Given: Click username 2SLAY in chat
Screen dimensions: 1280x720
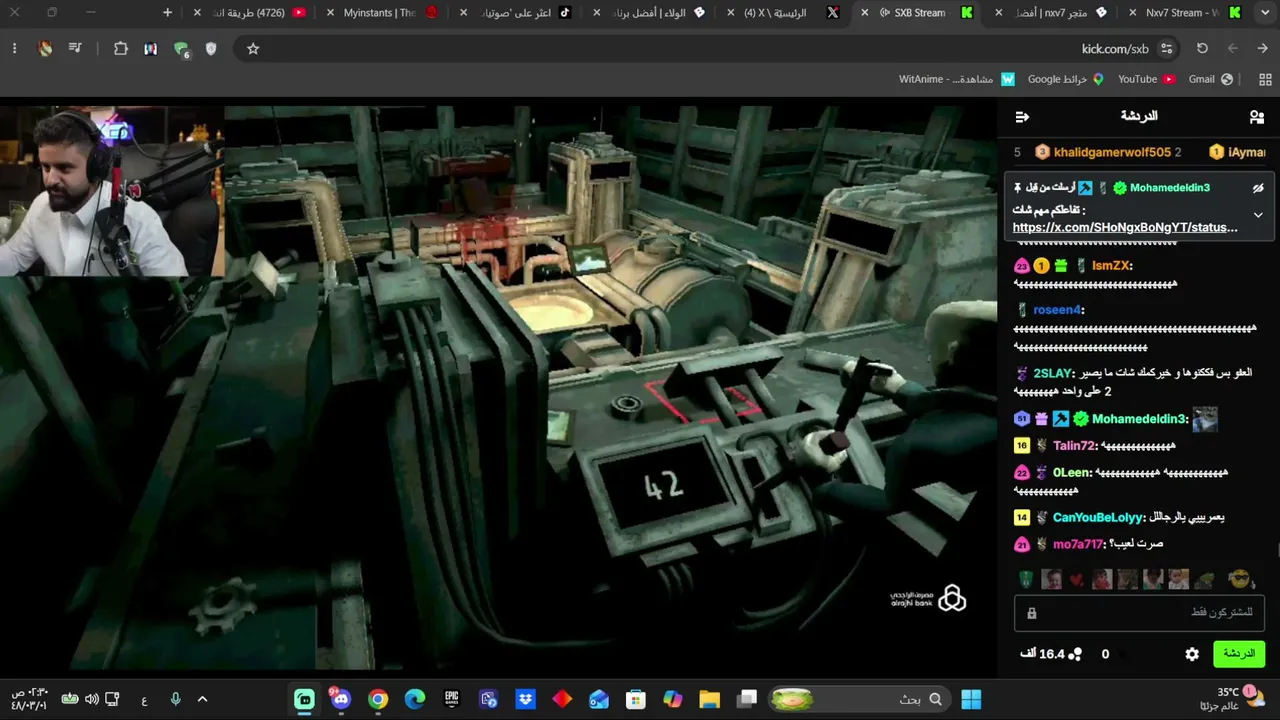Looking at the screenshot, I should 1053,373.
